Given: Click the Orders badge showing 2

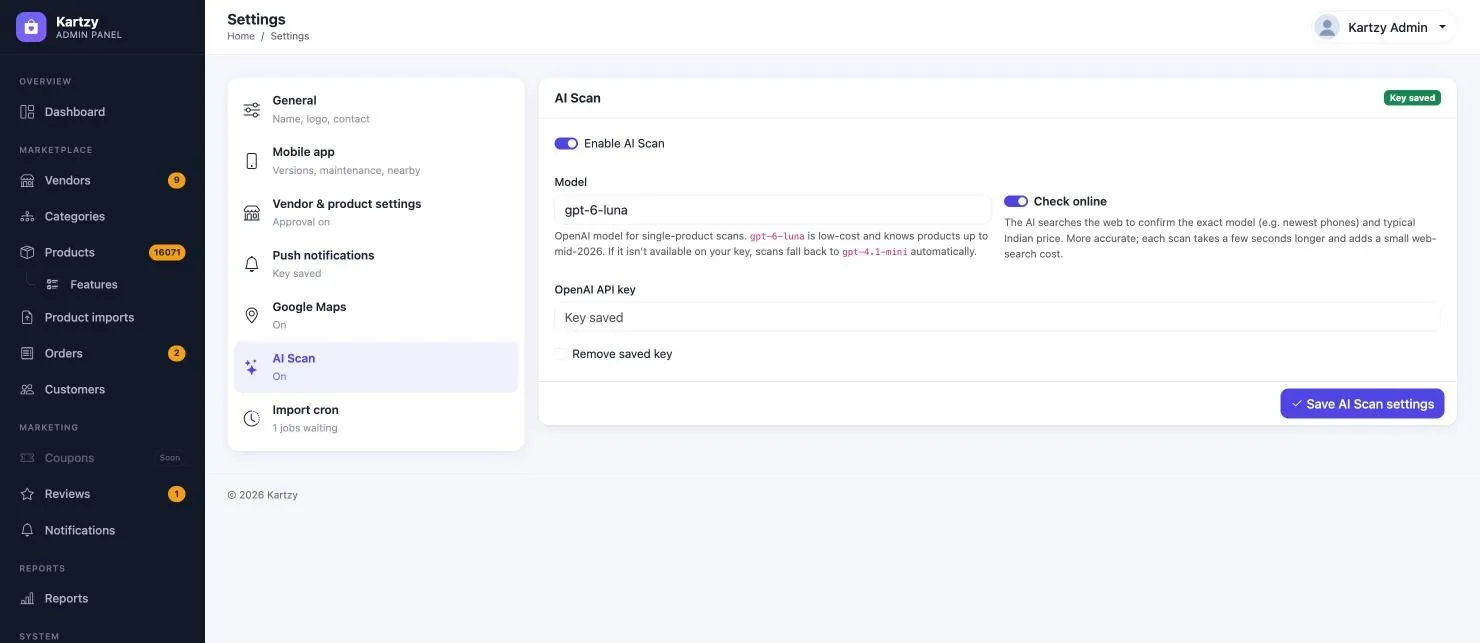Looking at the screenshot, I should [177, 354].
